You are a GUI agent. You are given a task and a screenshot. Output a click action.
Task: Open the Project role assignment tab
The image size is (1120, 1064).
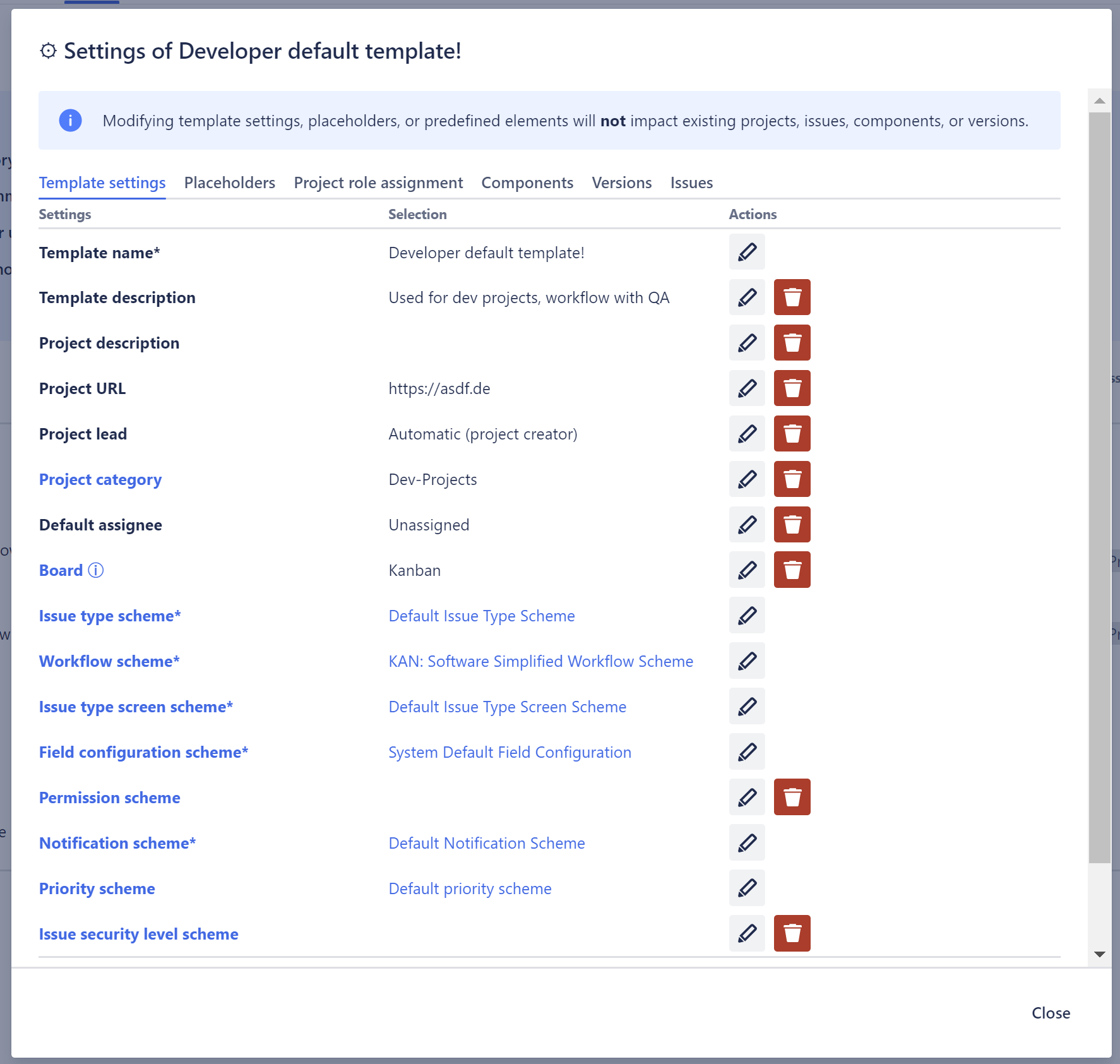coord(378,182)
